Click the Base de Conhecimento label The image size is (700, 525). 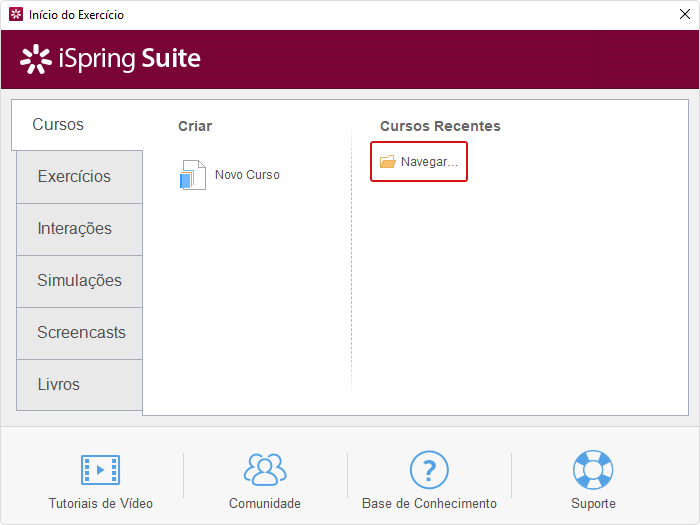pyautogui.click(x=429, y=504)
